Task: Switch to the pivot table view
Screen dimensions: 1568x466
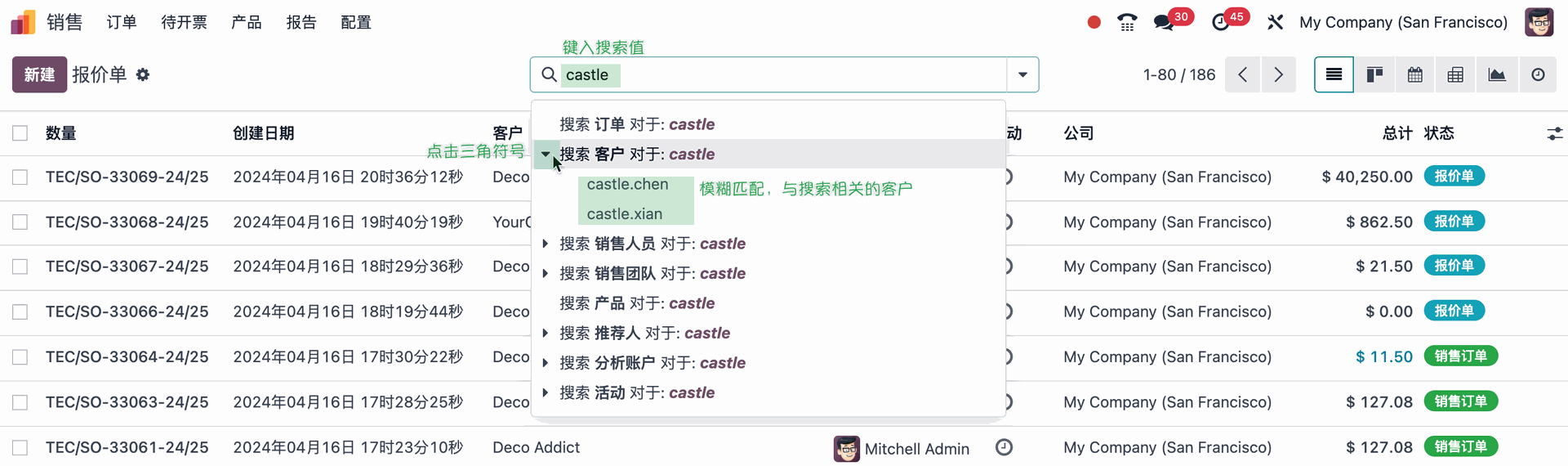Action: pos(1455,75)
